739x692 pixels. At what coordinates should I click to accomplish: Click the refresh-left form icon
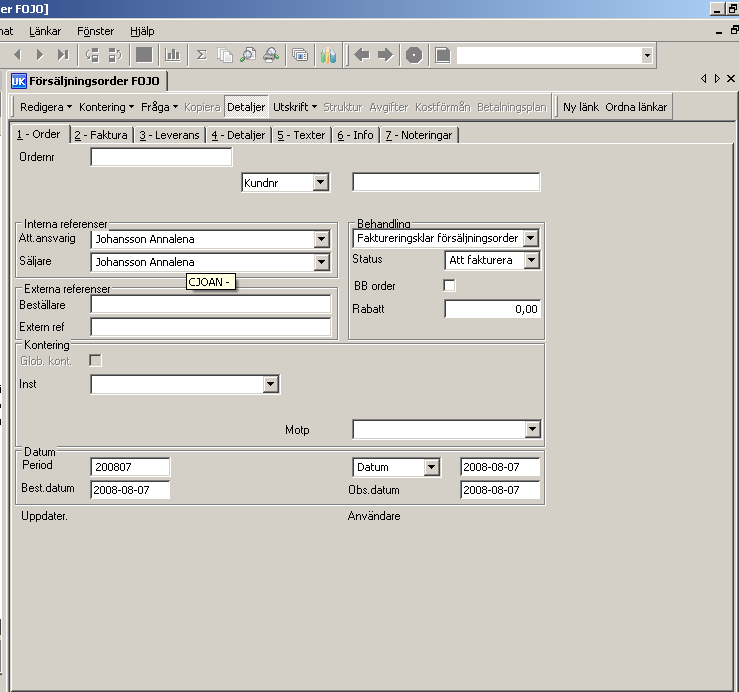tap(92, 55)
